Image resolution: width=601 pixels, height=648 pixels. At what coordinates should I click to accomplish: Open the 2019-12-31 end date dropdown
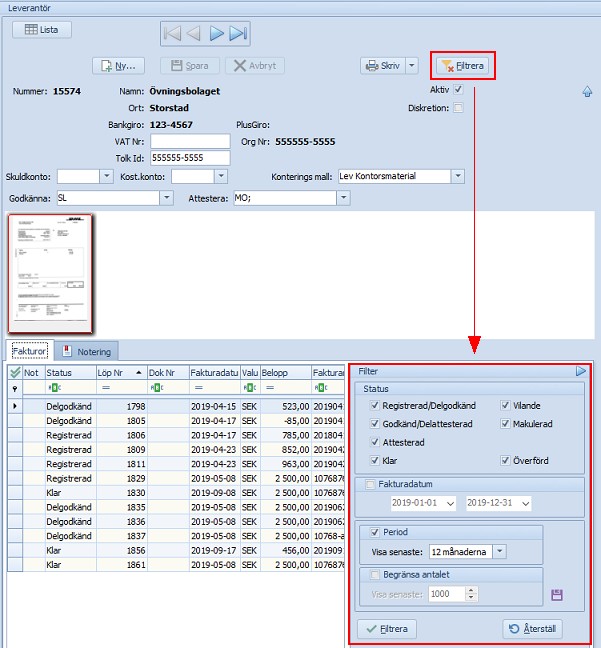click(x=525, y=503)
